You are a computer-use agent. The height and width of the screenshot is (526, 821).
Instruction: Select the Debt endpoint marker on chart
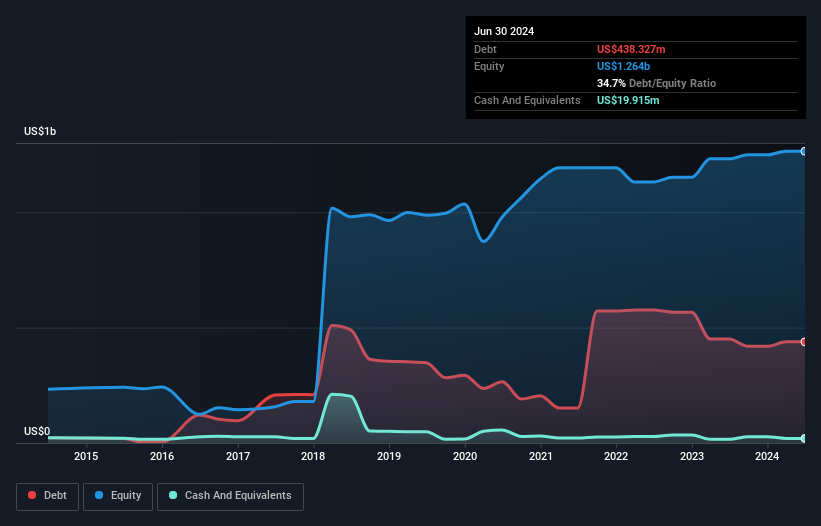(804, 342)
